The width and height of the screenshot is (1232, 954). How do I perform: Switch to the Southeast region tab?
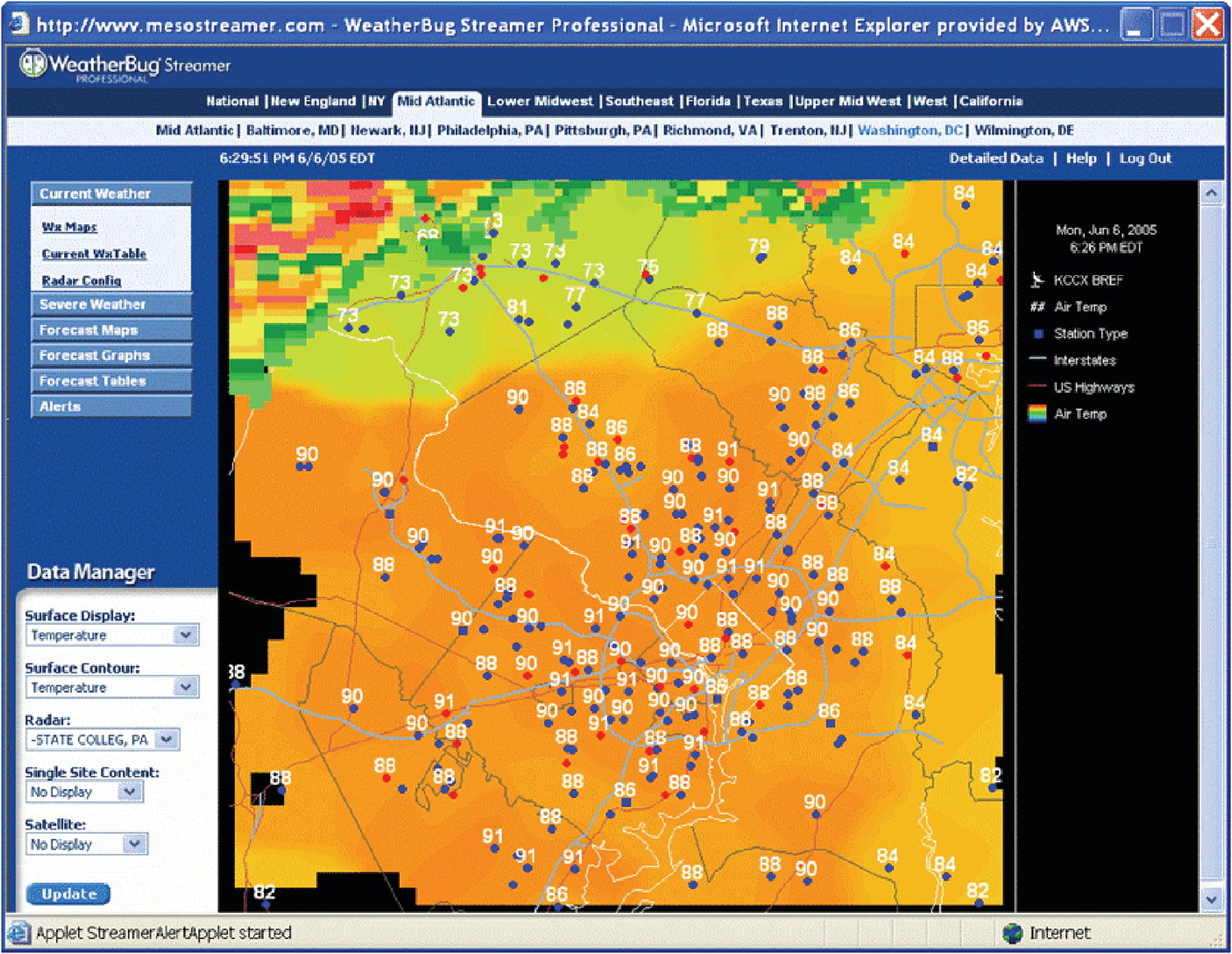(639, 101)
